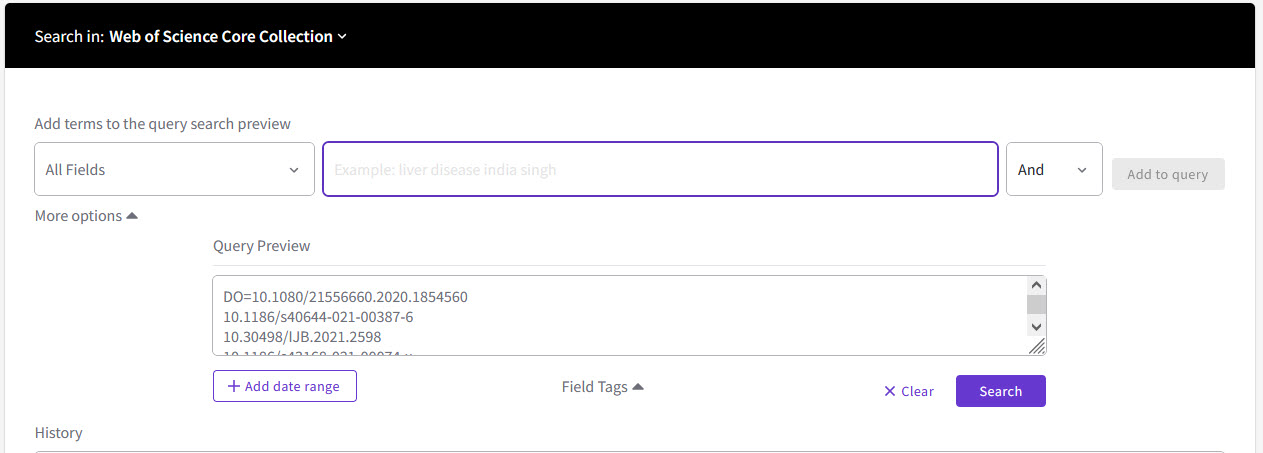Click the Query Preview scroll-down arrow
Viewport: 1263px width, 453px height.
pyautogui.click(x=1036, y=326)
